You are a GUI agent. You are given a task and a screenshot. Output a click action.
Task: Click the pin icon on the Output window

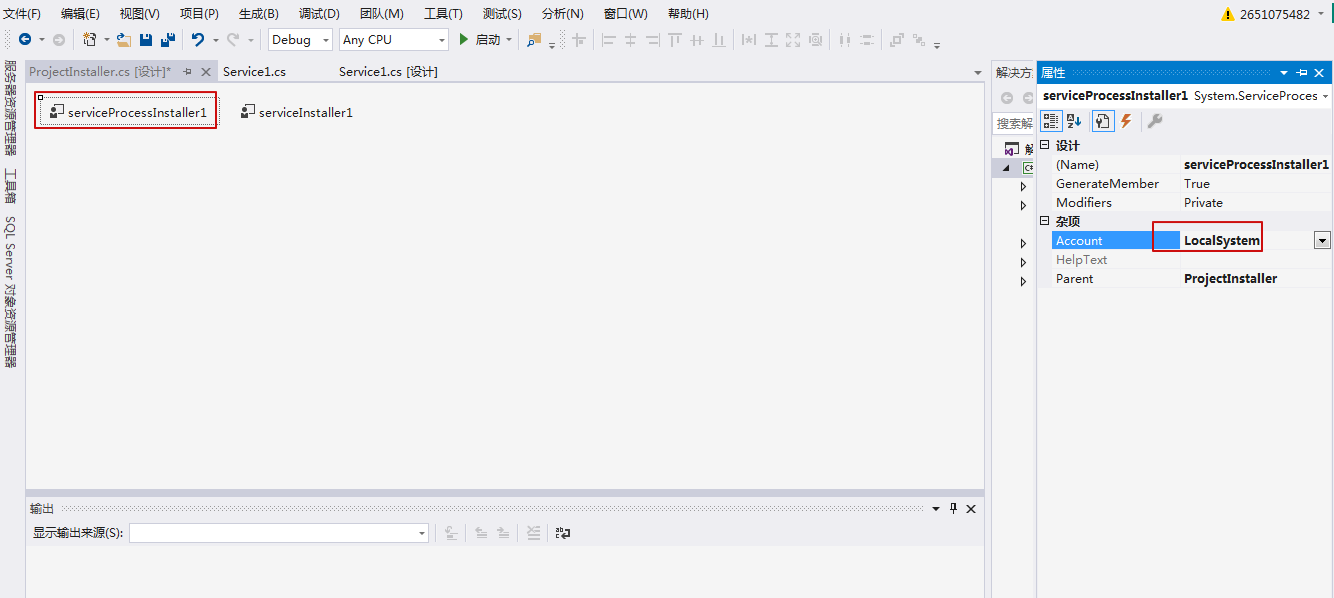point(952,508)
